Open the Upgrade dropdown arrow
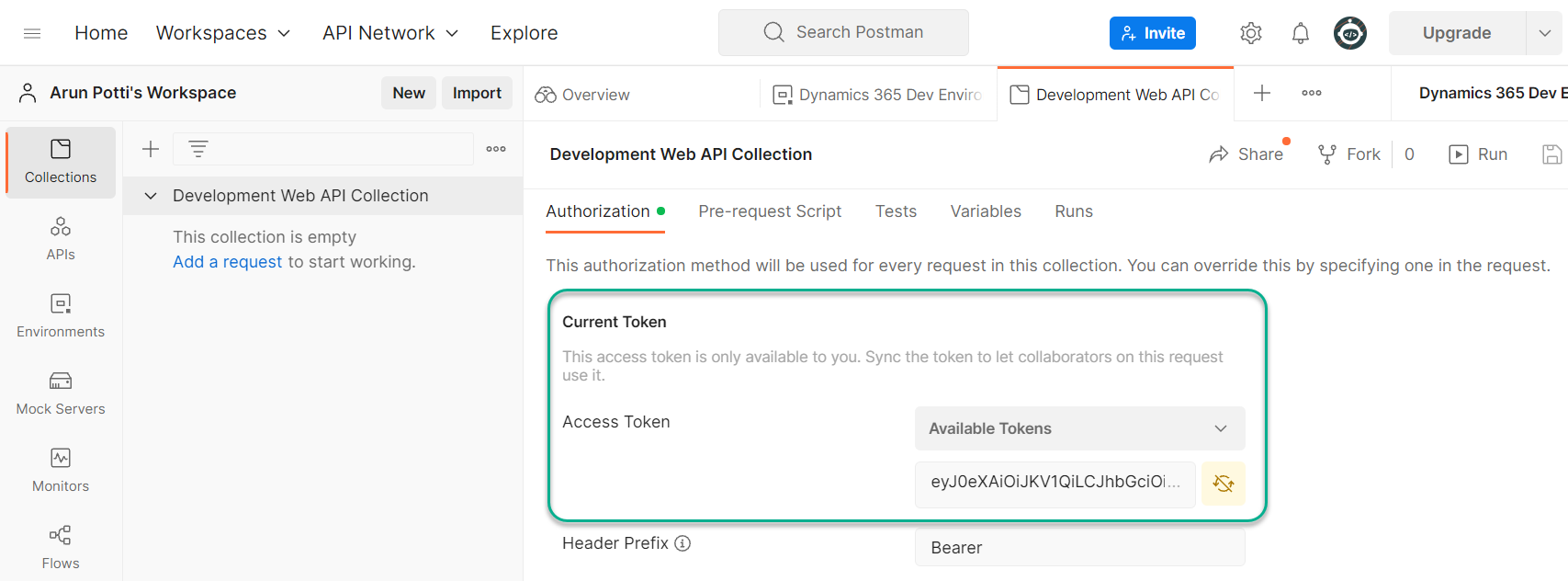The image size is (1568, 581). pyautogui.click(x=1545, y=33)
